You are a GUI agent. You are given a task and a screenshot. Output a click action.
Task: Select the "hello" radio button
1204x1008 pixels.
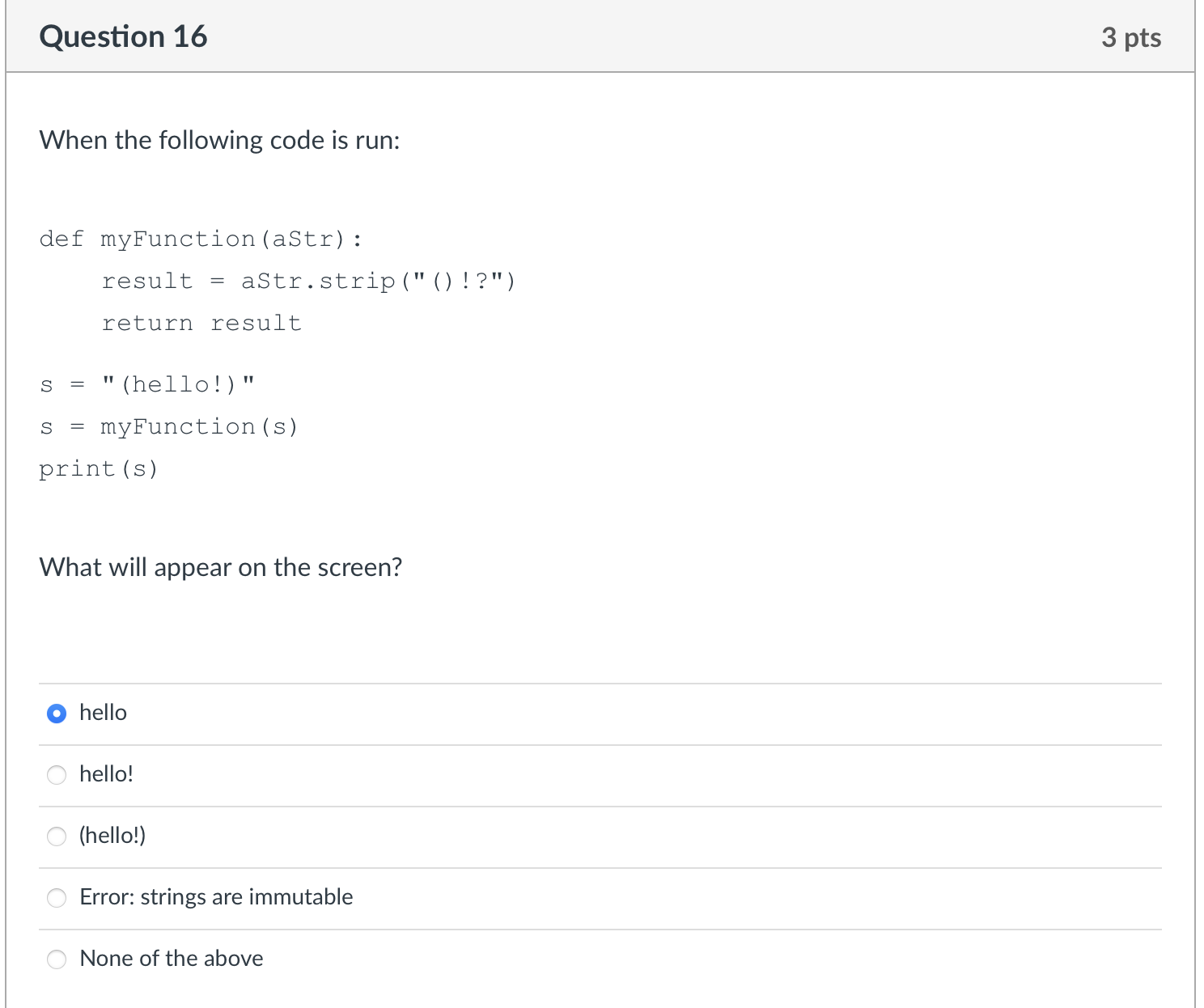point(57,714)
